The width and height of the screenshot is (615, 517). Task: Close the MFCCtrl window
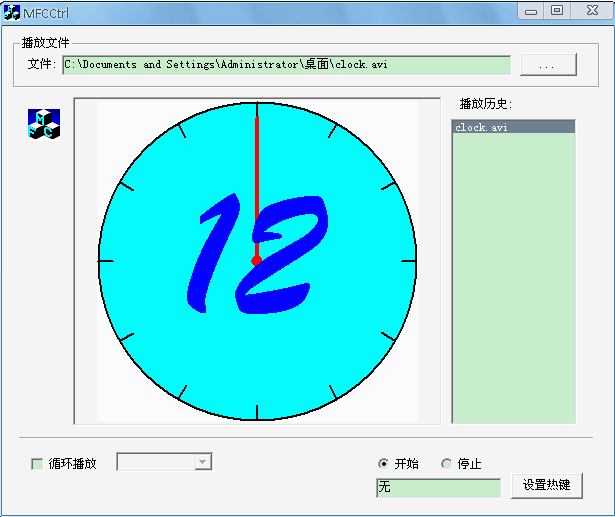click(x=592, y=11)
